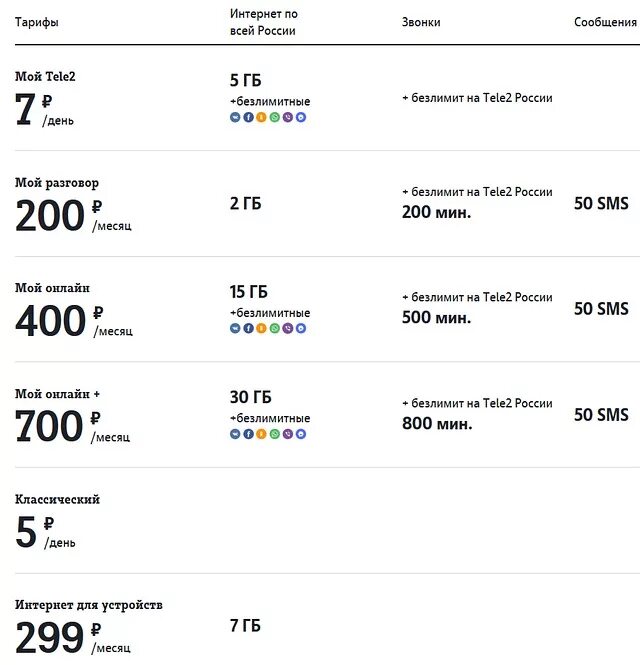This screenshot has height=665, width=640.
Task: Click the Odnoklassniki icon in the Мой Tele2 row
Action: [x=261, y=117]
